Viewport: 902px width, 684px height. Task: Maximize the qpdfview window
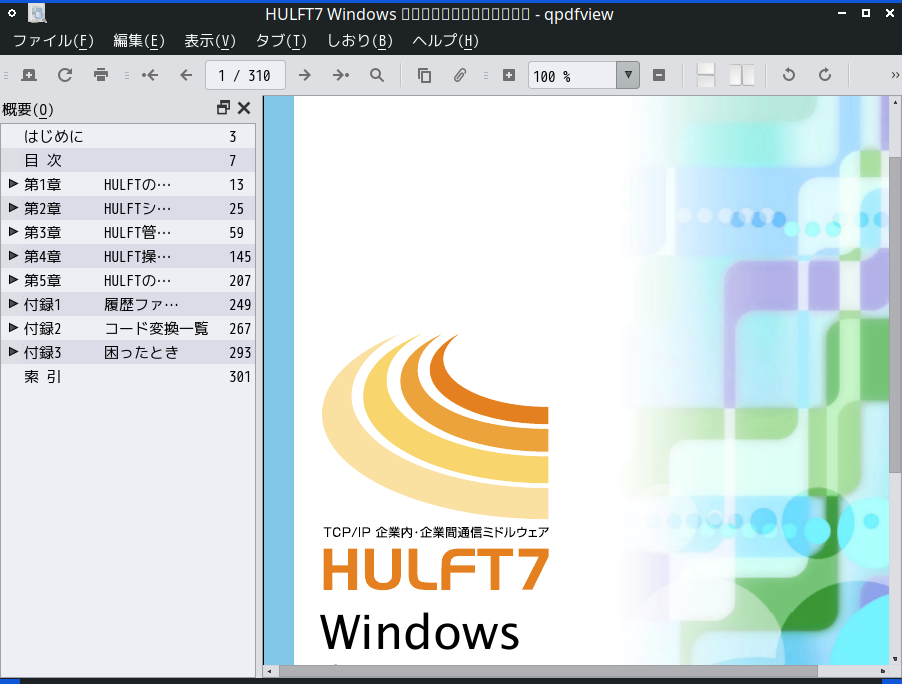pos(866,13)
